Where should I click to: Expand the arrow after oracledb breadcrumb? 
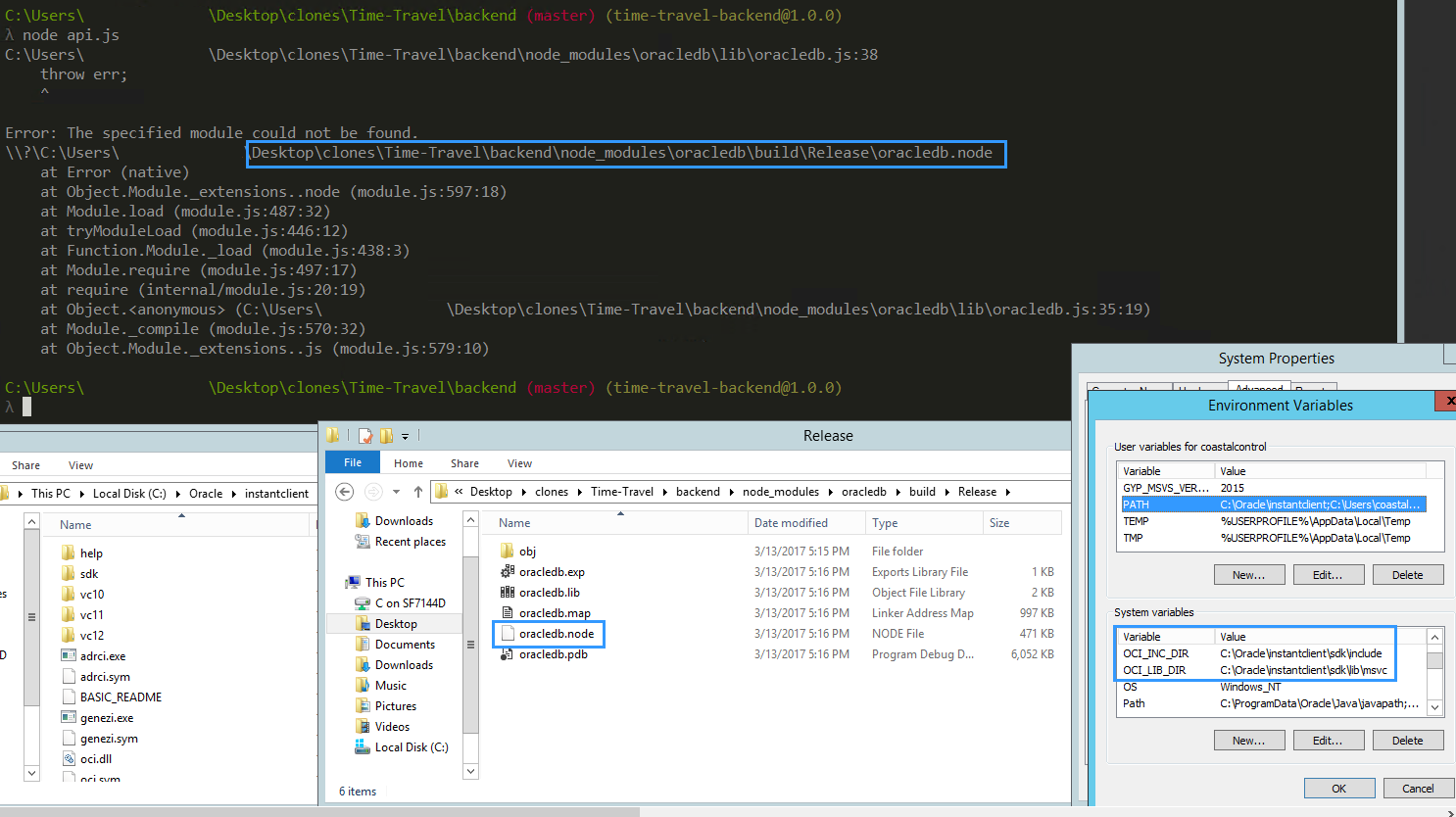[x=898, y=492]
